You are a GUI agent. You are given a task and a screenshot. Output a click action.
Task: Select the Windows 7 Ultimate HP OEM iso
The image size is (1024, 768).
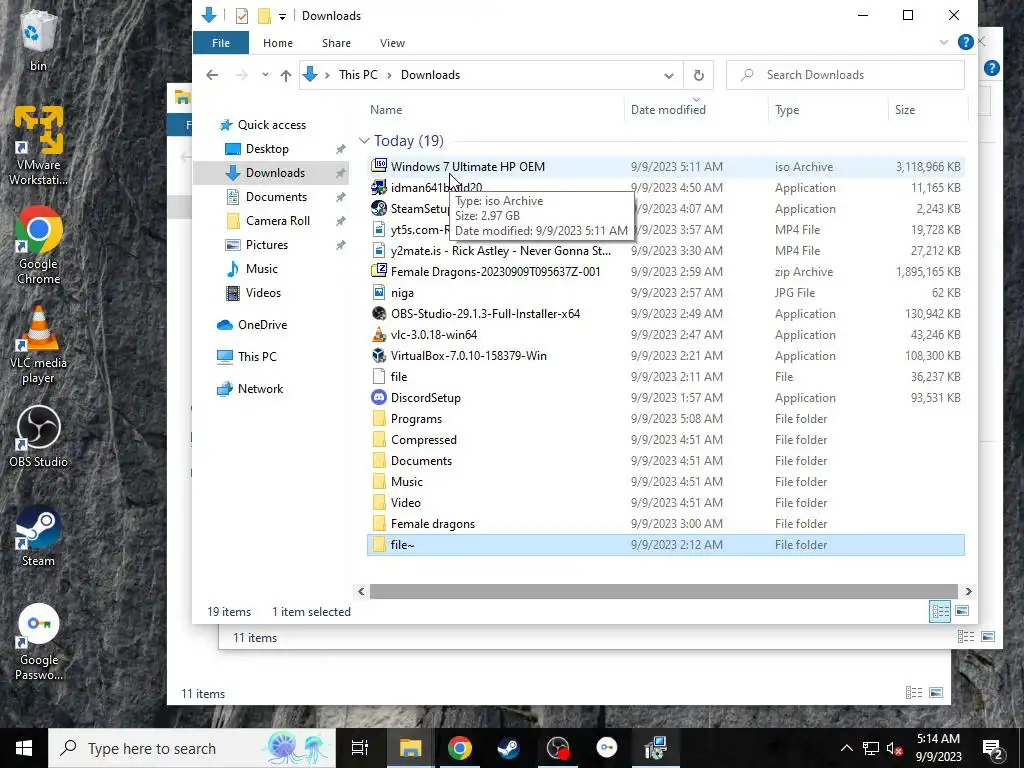[665, 167]
